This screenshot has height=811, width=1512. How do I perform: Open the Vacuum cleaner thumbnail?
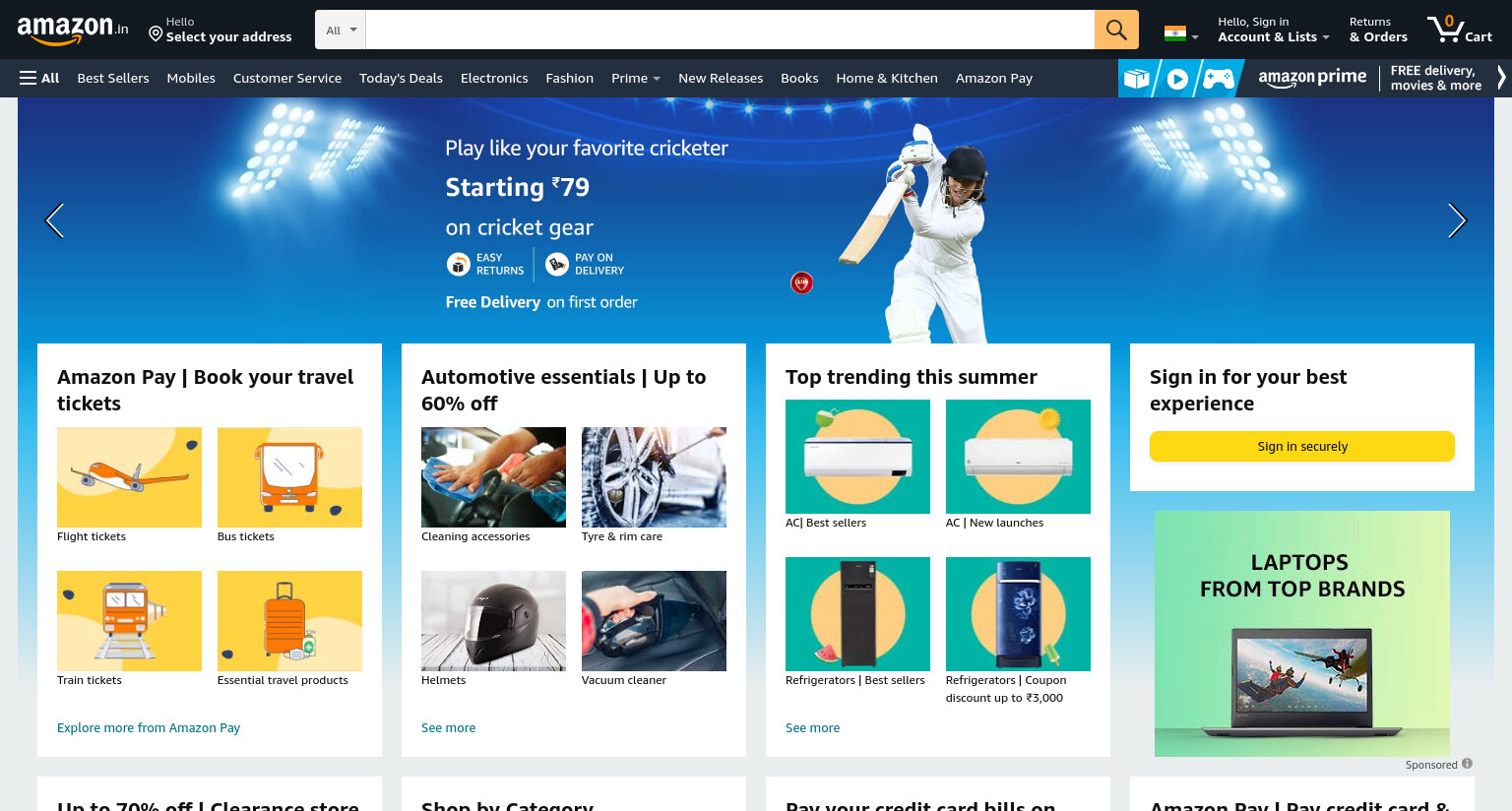pos(654,621)
